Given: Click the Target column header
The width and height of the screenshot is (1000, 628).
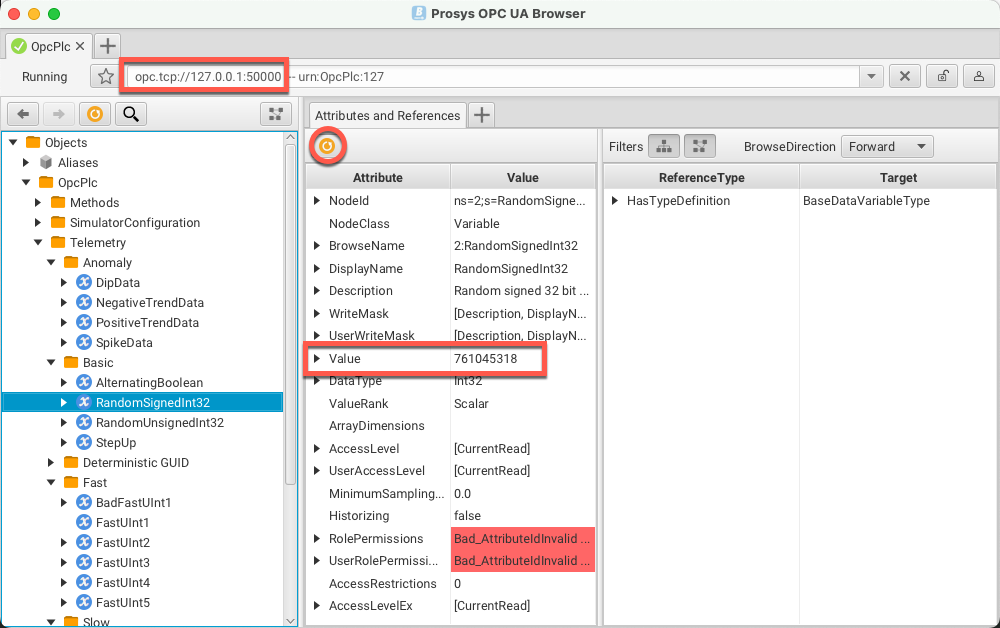Looking at the screenshot, I should click(x=898, y=178).
